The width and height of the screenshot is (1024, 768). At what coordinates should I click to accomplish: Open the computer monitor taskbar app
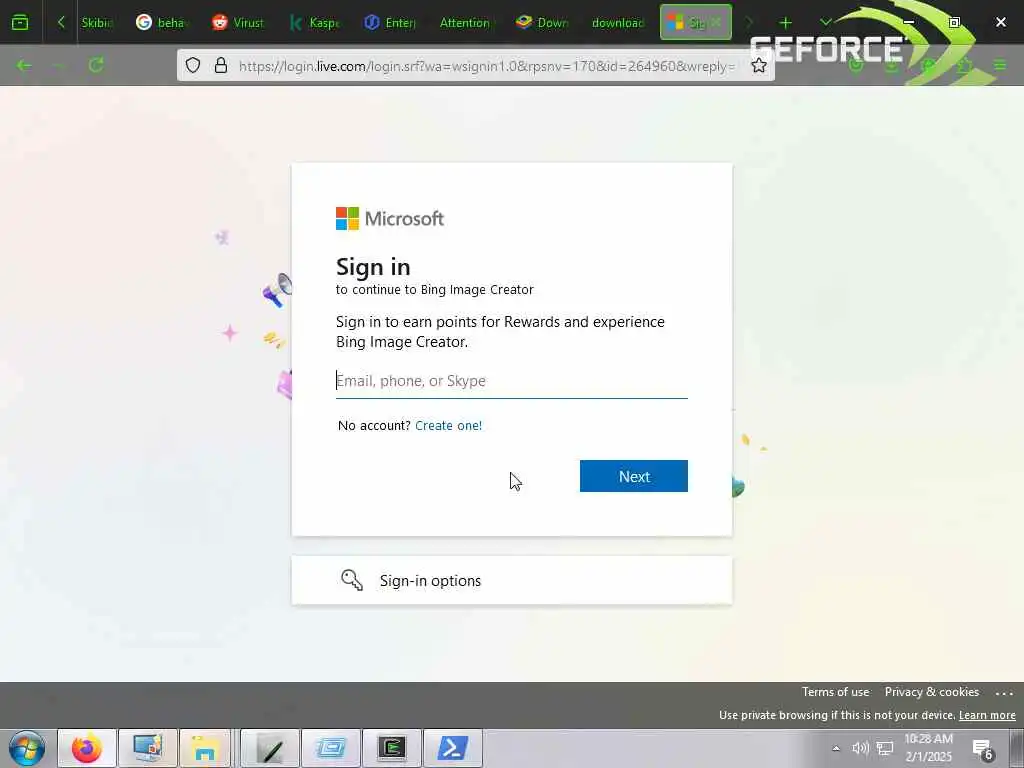148,748
